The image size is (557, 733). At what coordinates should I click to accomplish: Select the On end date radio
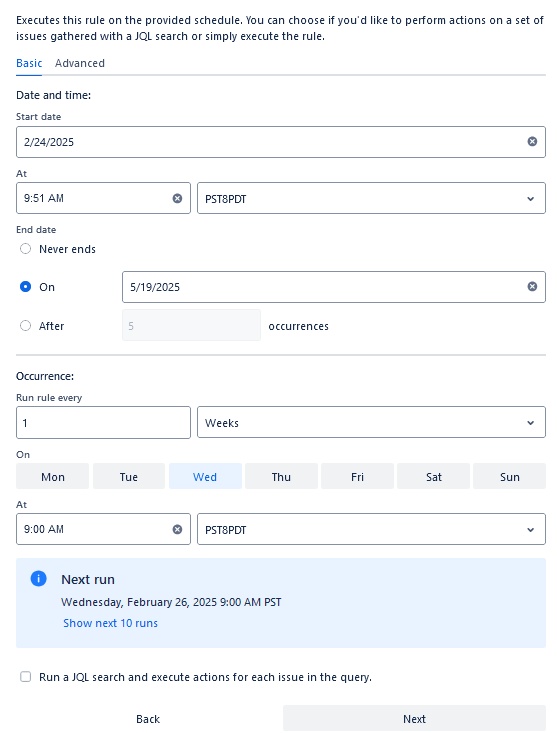(26, 287)
